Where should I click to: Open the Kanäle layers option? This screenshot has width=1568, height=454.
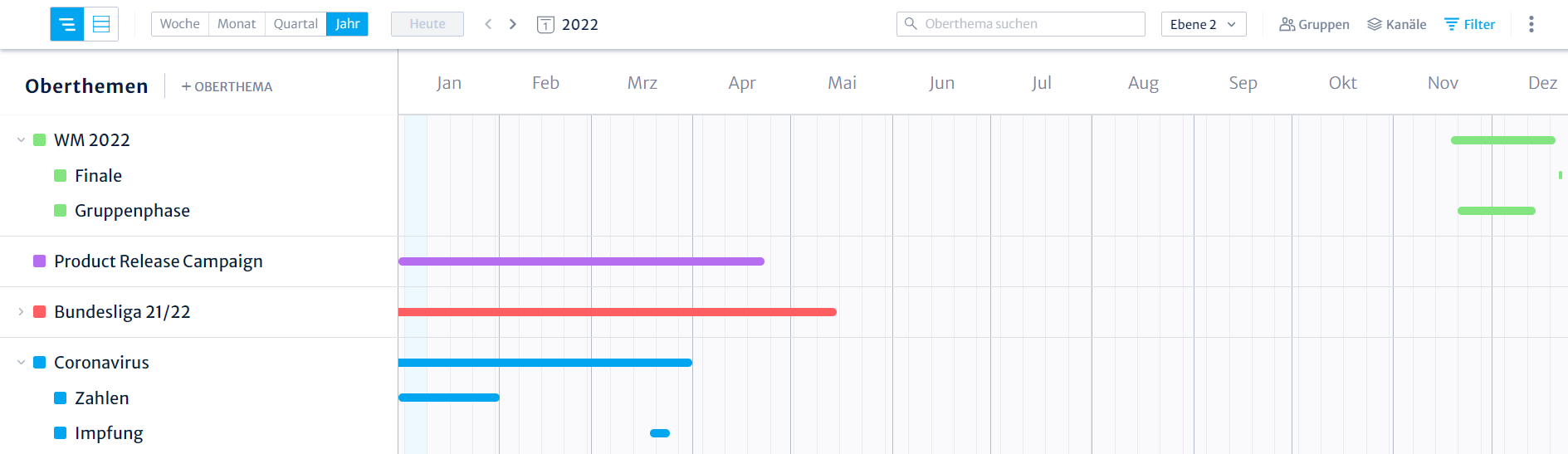click(1397, 24)
